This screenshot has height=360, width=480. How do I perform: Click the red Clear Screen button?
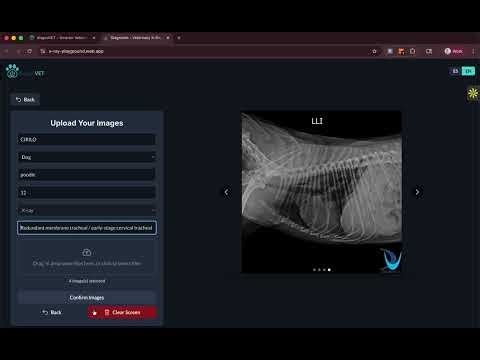122,312
